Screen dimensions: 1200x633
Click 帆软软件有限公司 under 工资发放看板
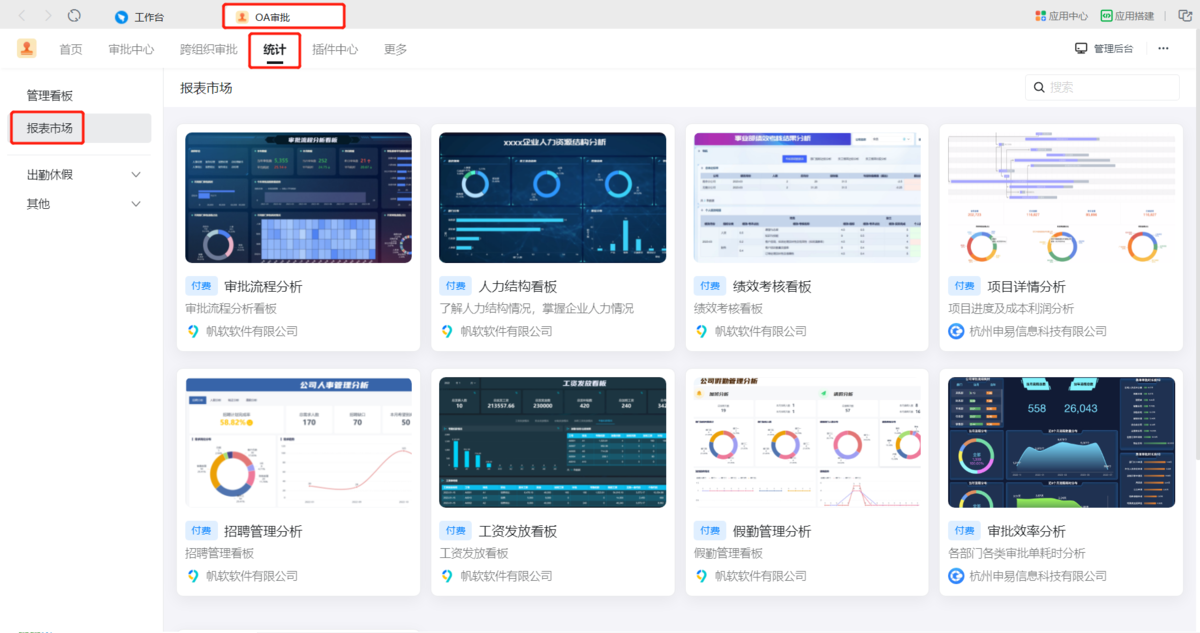tap(506, 576)
